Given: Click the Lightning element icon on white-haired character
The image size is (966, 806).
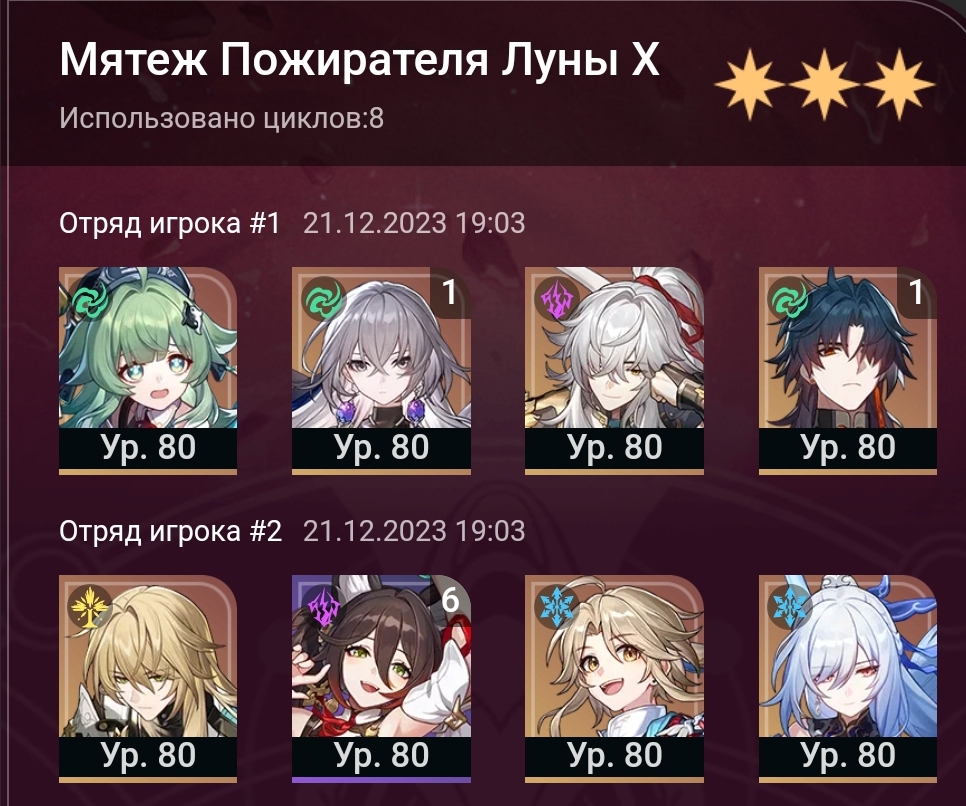Looking at the screenshot, I should 556,300.
